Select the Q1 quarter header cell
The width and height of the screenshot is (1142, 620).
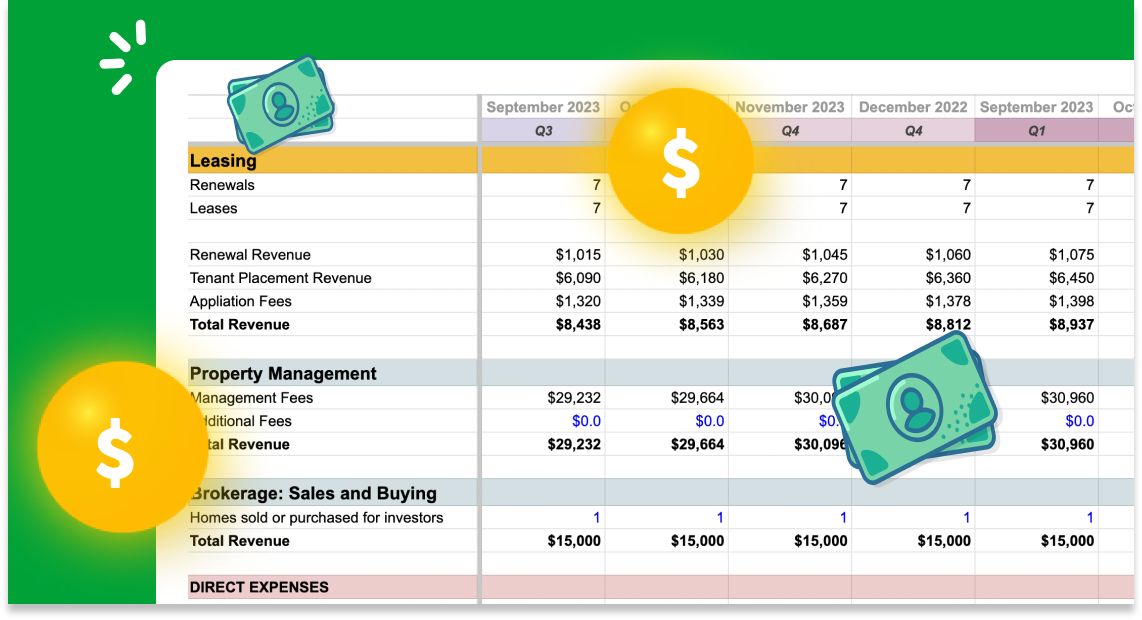tap(1037, 130)
